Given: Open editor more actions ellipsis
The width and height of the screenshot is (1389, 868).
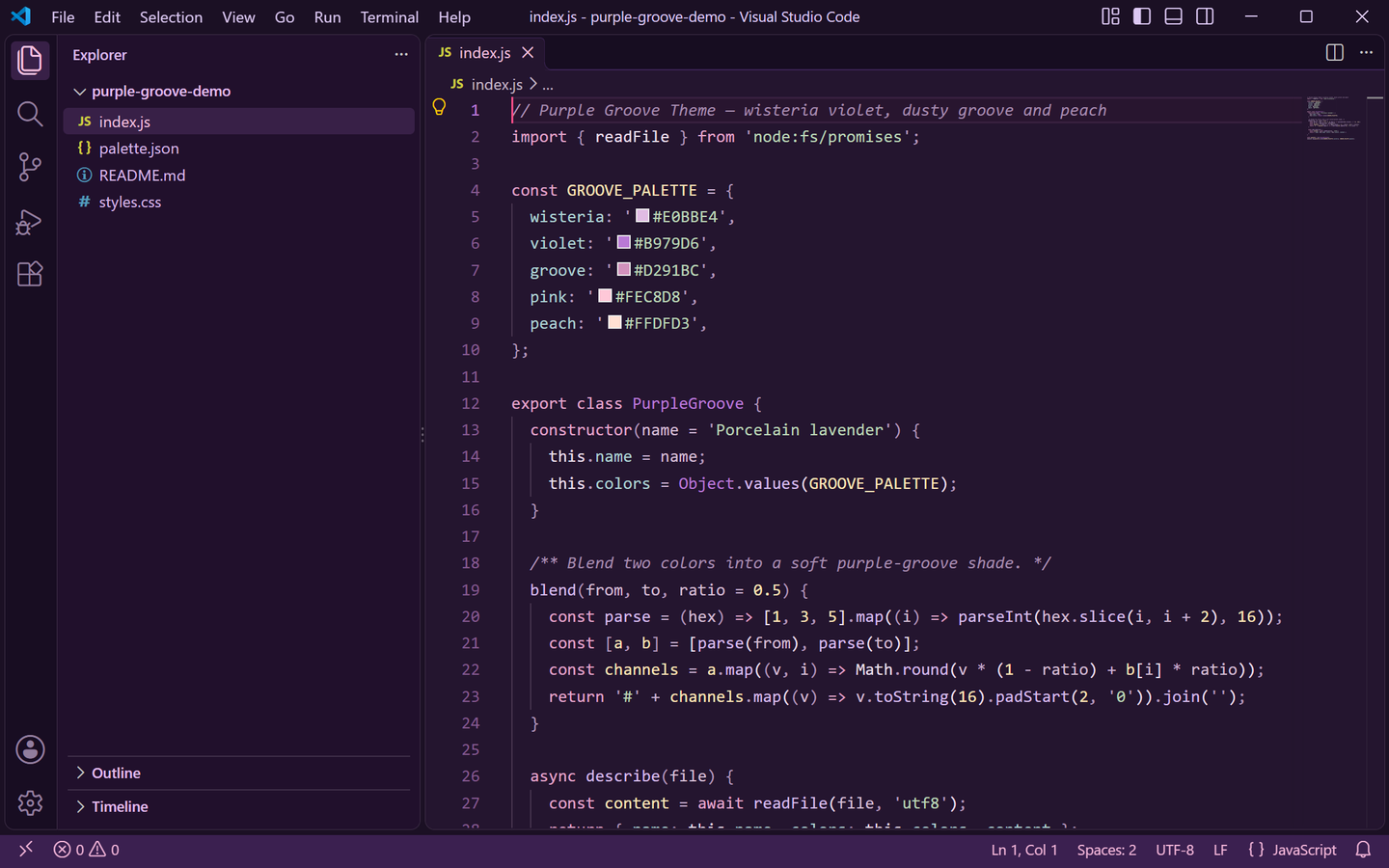Looking at the screenshot, I should click(1366, 53).
